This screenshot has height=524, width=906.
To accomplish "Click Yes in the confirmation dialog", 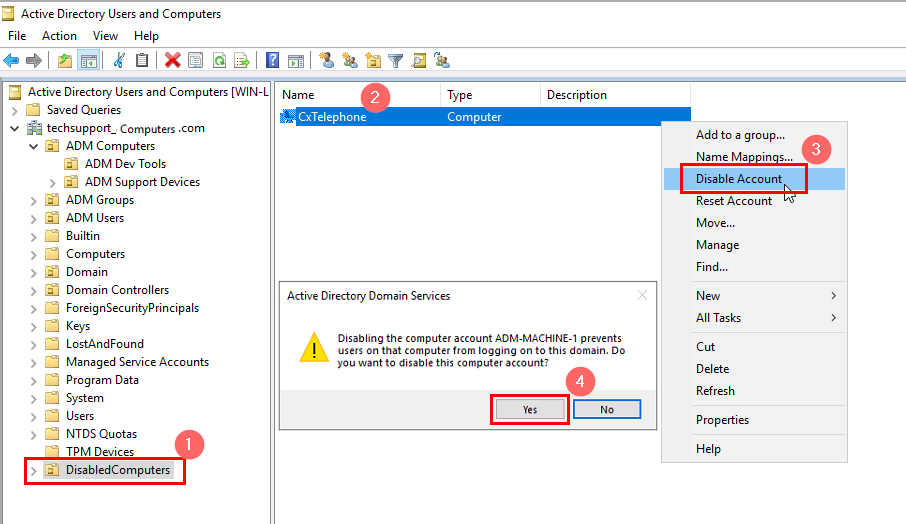I will point(530,410).
